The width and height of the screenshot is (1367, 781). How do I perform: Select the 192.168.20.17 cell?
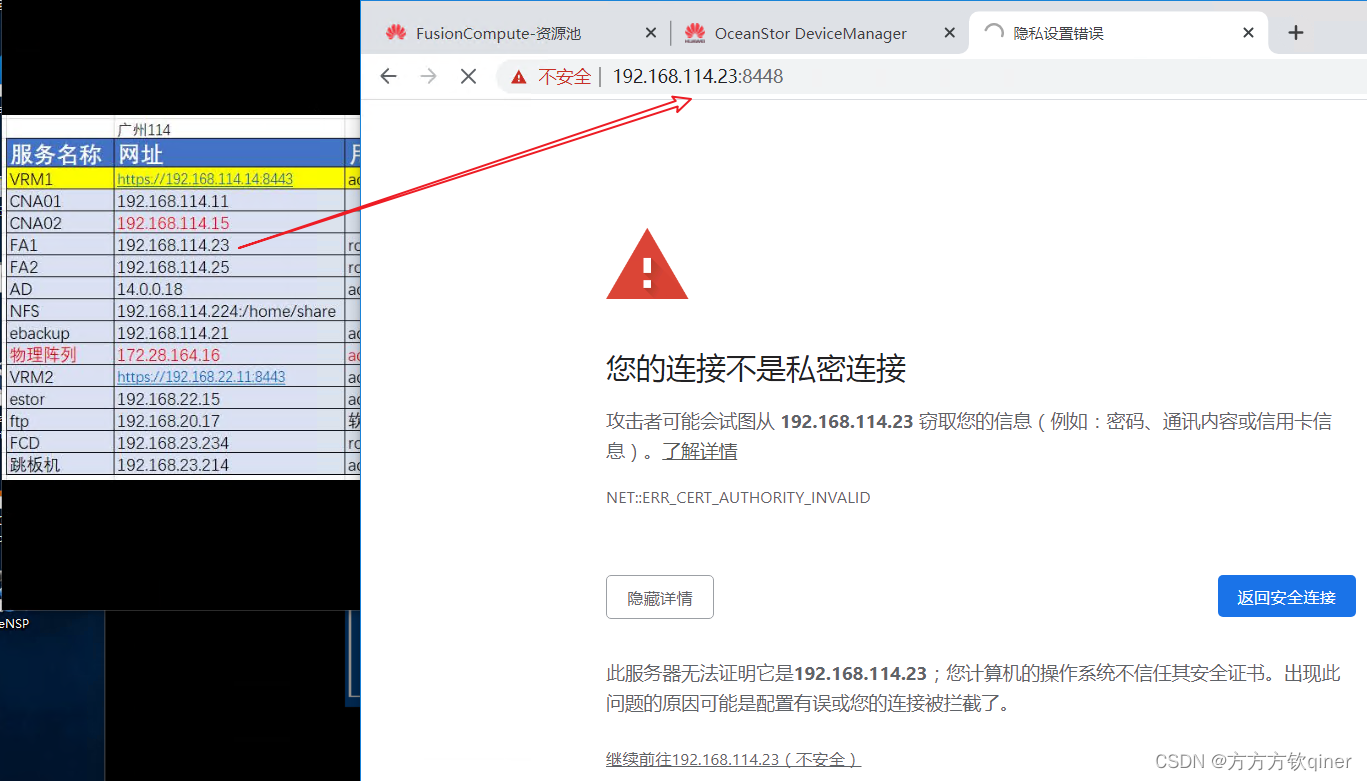coord(229,421)
